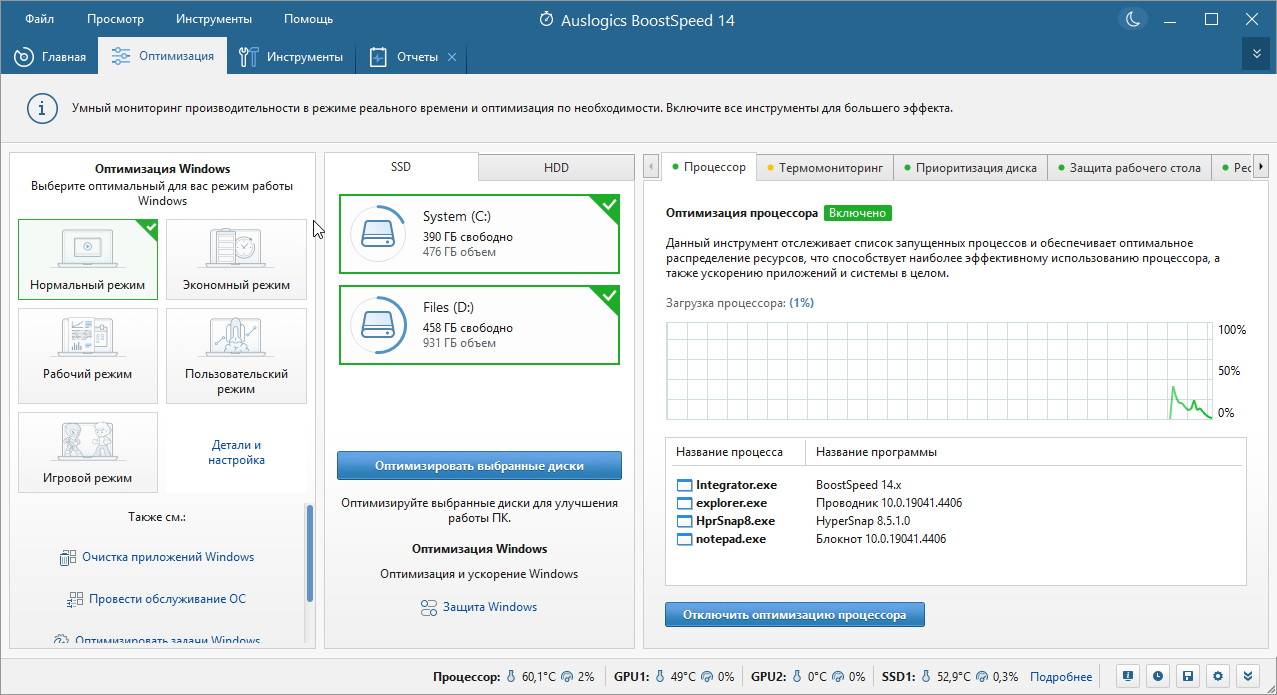Click the explorer.exe process icon

tap(685, 503)
